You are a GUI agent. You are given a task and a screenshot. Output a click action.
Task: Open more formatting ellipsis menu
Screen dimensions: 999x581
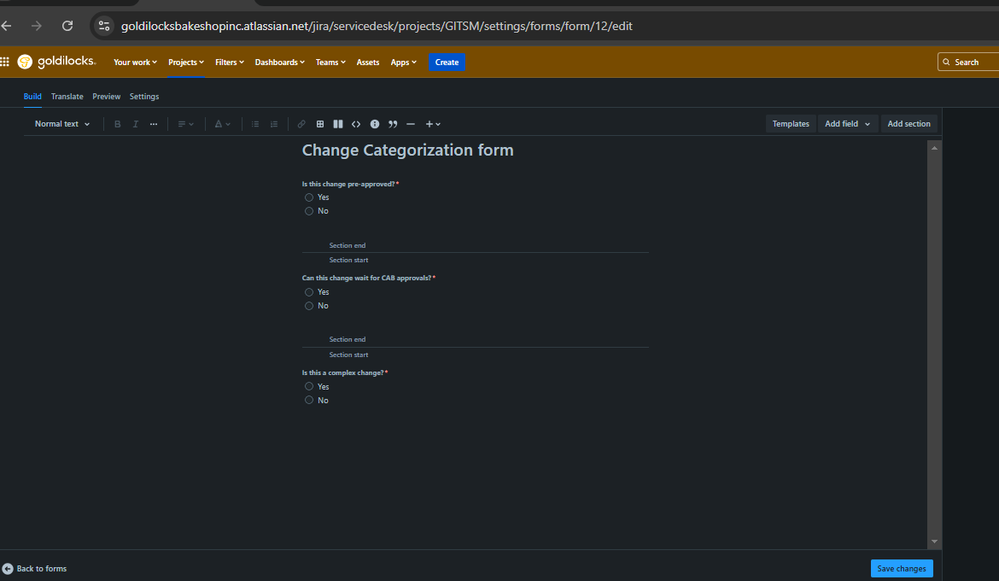point(154,124)
